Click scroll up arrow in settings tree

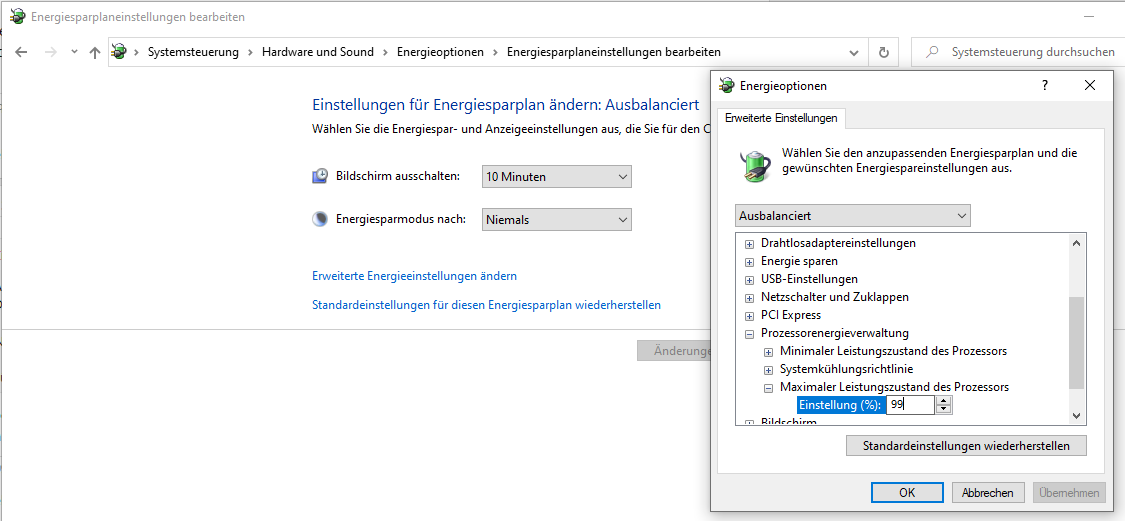(x=1075, y=243)
